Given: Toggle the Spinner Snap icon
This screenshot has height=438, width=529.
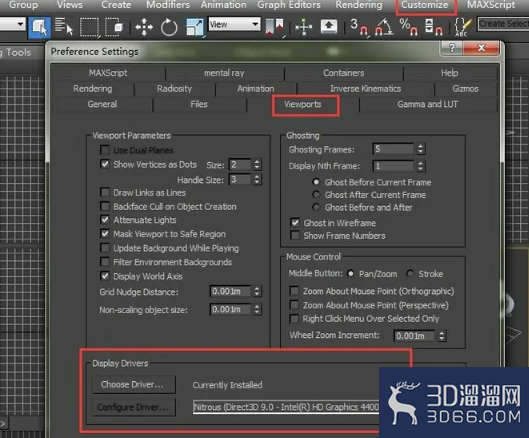Looking at the screenshot, I should tap(434, 27).
